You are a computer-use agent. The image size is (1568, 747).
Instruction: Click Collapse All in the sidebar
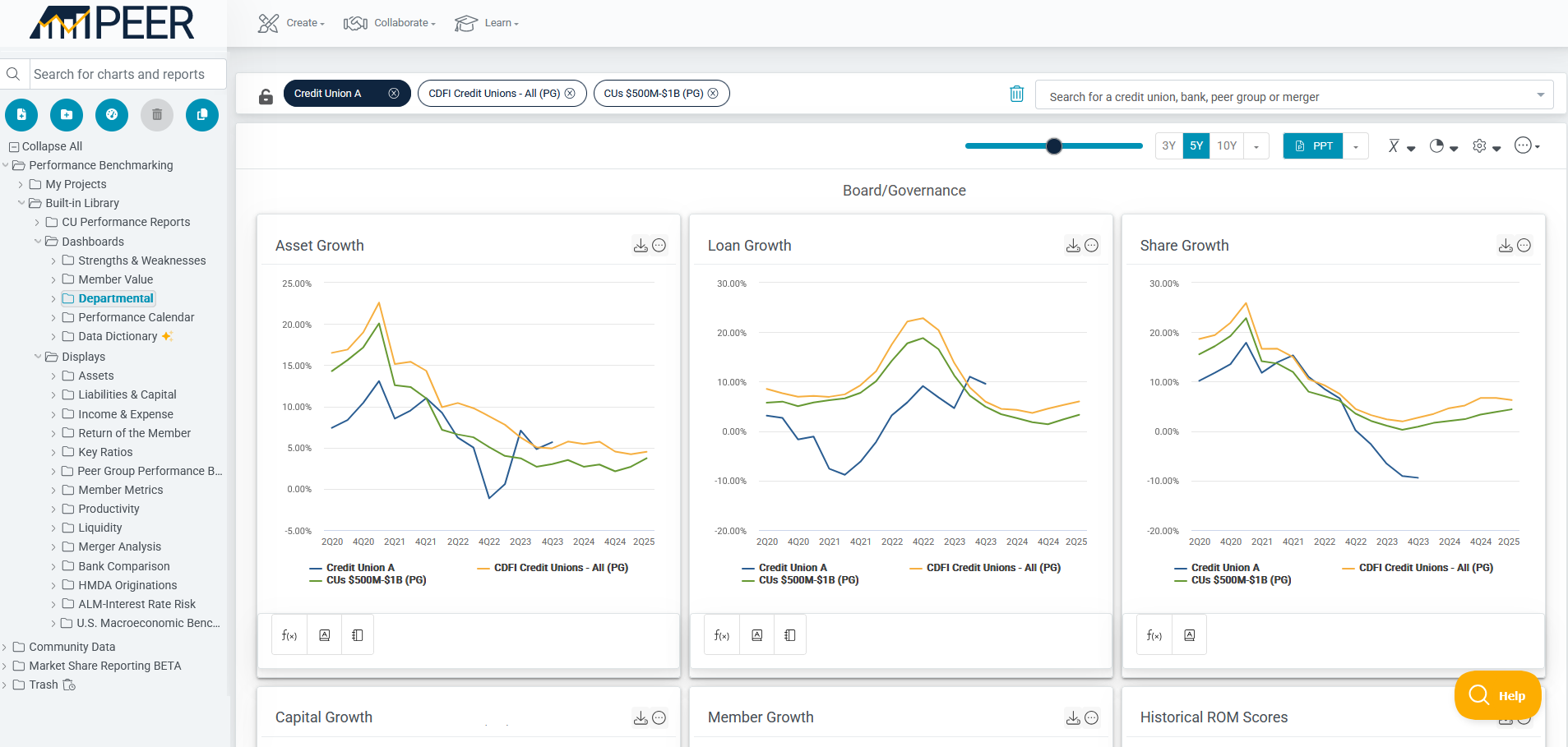click(x=46, y=146)
